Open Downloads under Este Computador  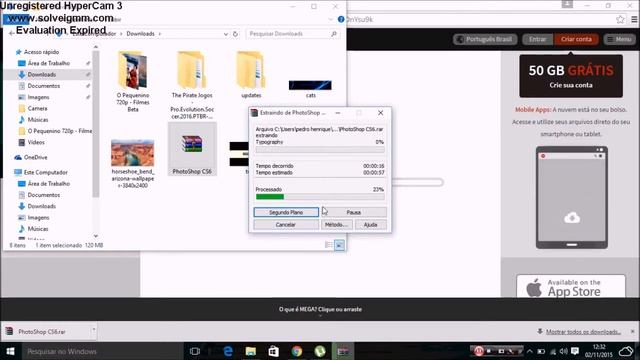pos(42,206)
